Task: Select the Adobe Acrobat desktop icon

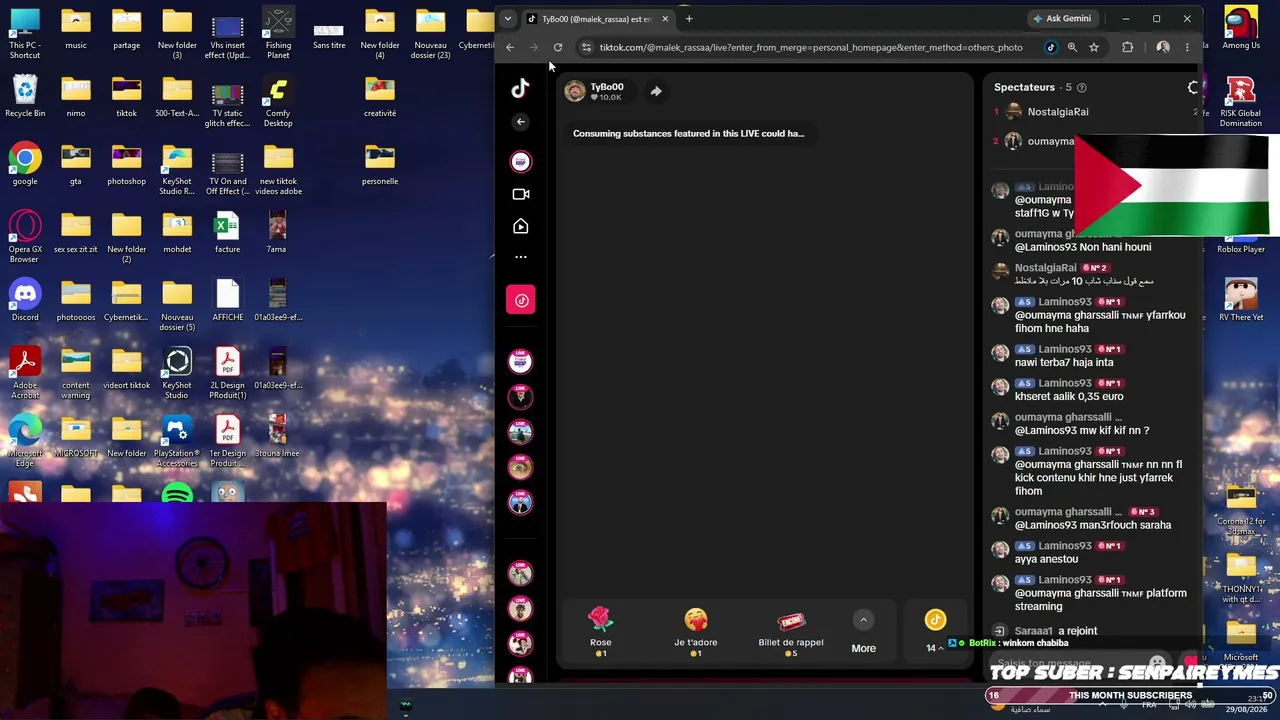Action: [x=25, y=373]
